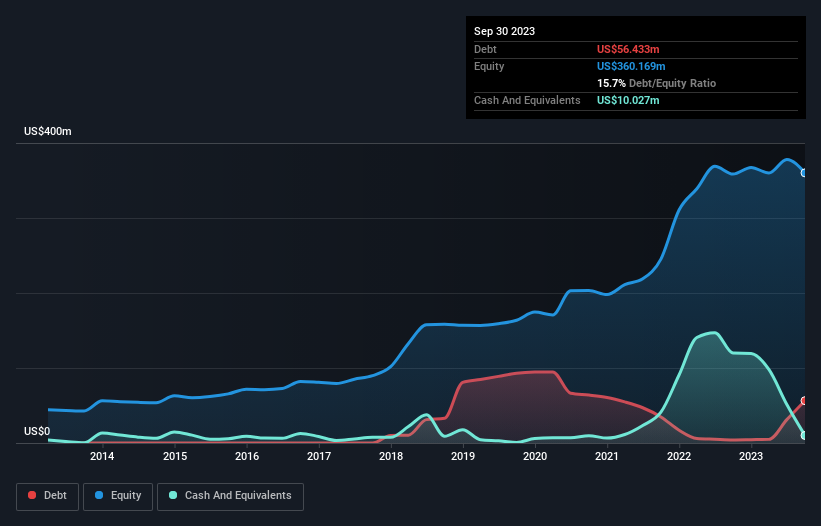Viewport: 821px width, 526px height.
Task: Click the Sep 30 2023 tooltip date
Action: click(504, 31)
